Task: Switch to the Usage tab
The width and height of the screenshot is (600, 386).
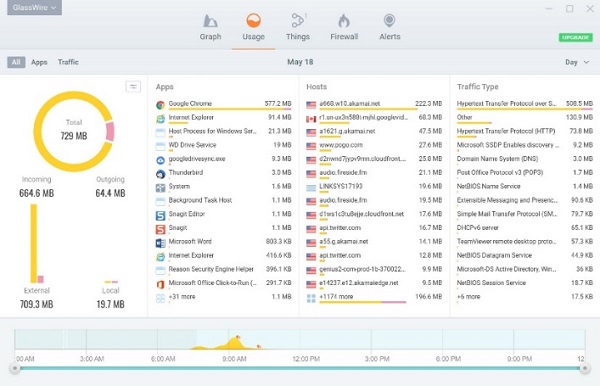Action: coord(253,27)
